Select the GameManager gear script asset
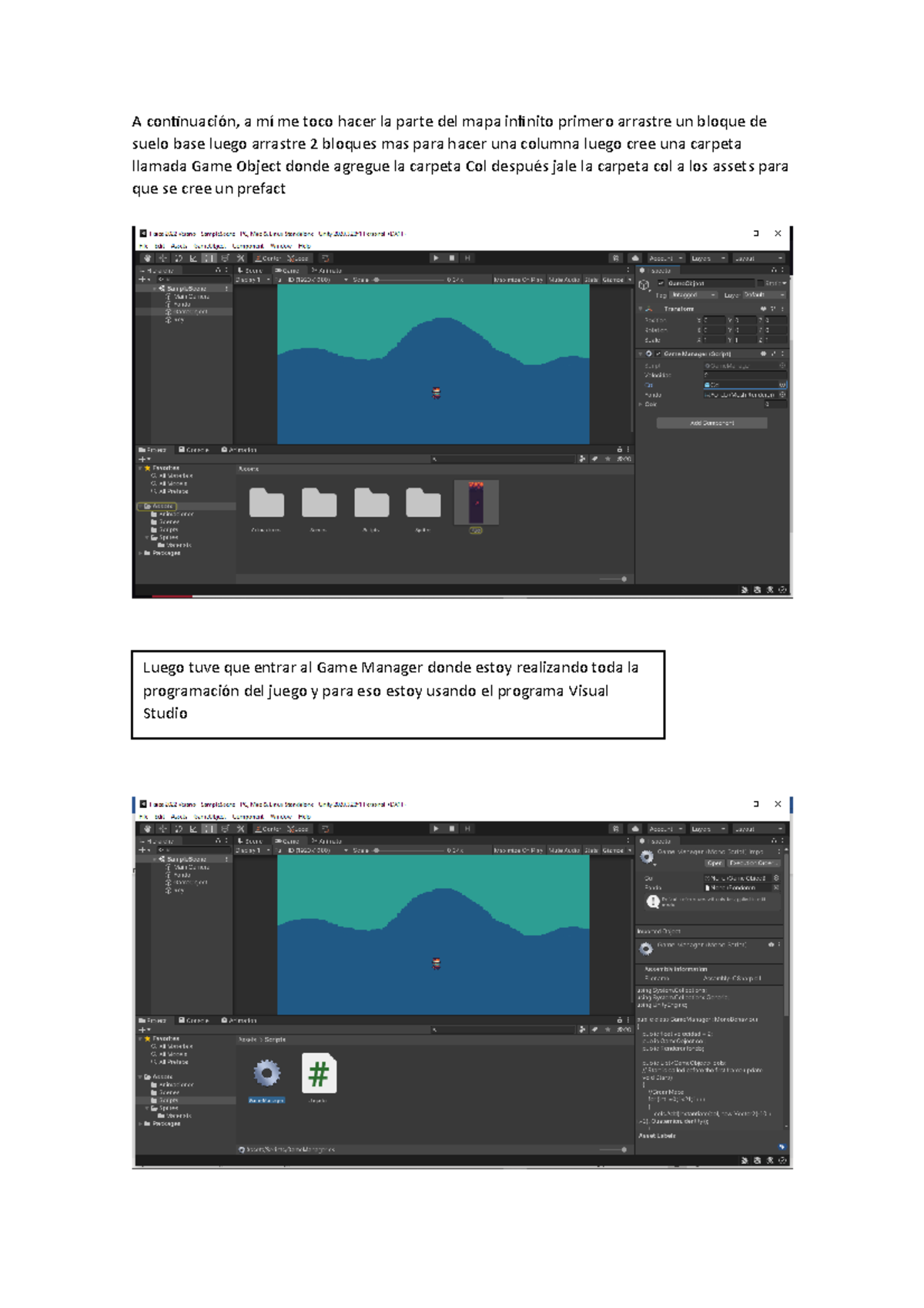Screen dimensions: 924x1308 (x=266, y=1073)
